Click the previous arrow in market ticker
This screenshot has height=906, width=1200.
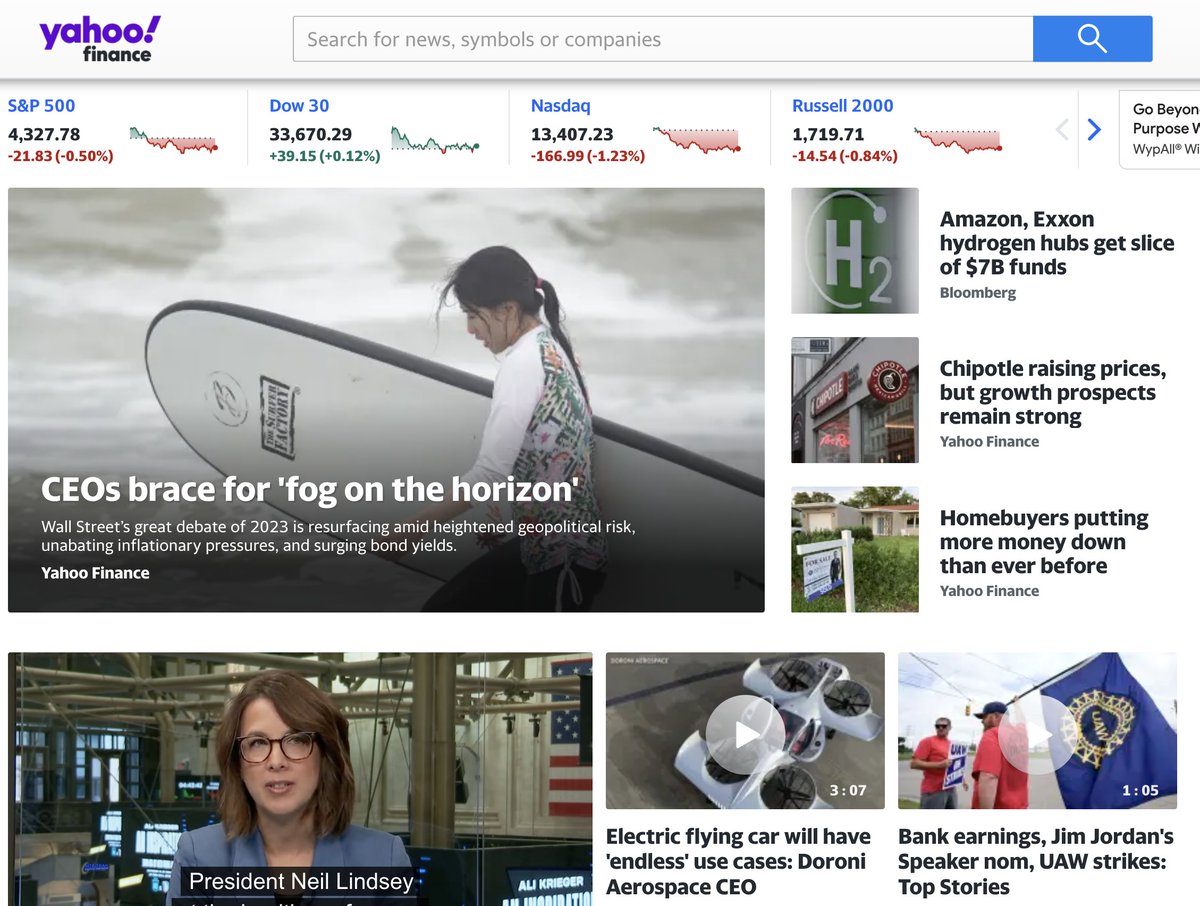tap(1062, 129)
